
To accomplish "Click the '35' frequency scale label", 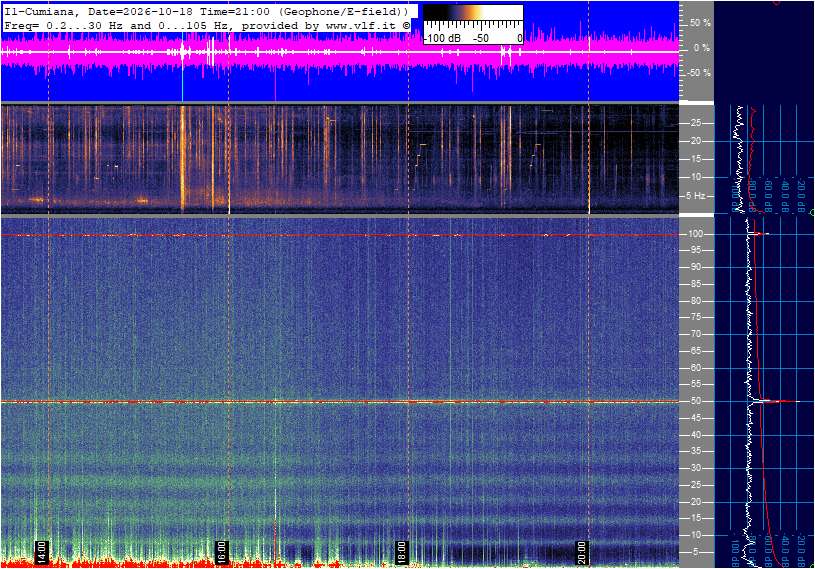I will tap(695, 451).
